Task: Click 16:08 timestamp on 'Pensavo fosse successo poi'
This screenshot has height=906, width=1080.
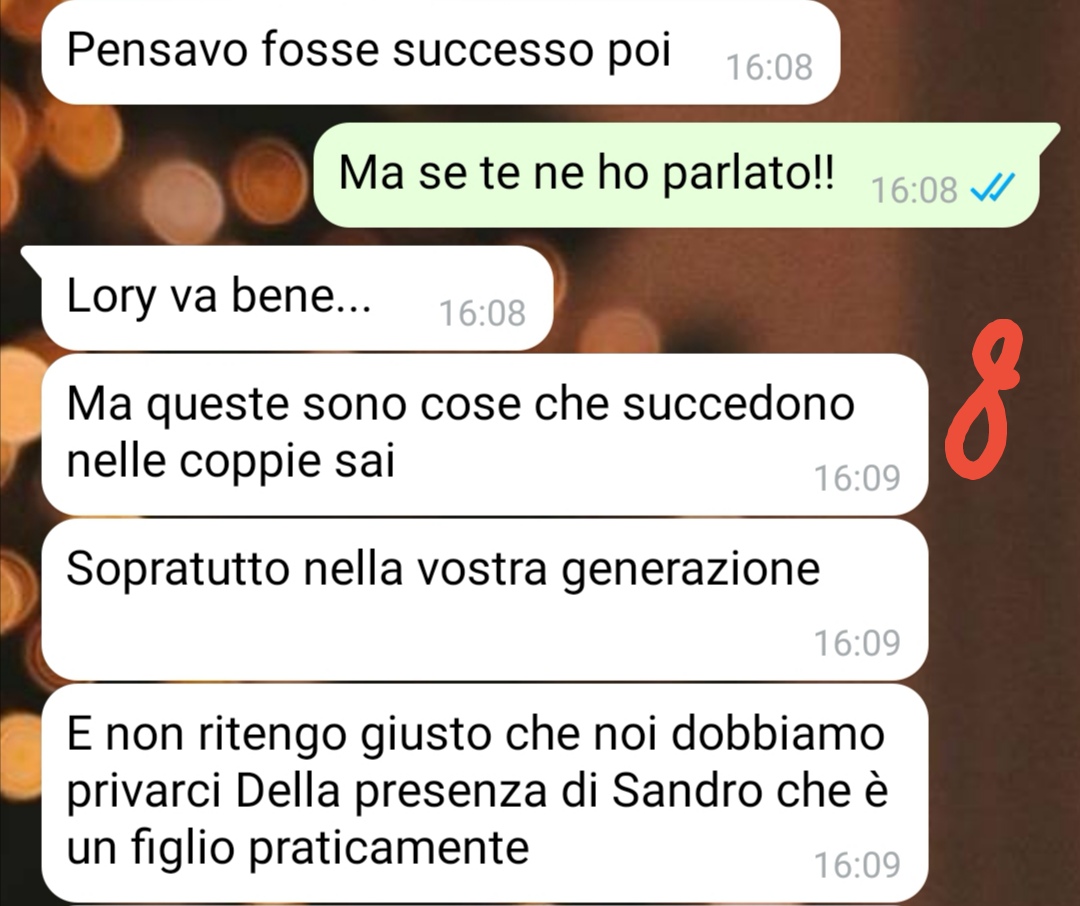Action: pos(769,68)
